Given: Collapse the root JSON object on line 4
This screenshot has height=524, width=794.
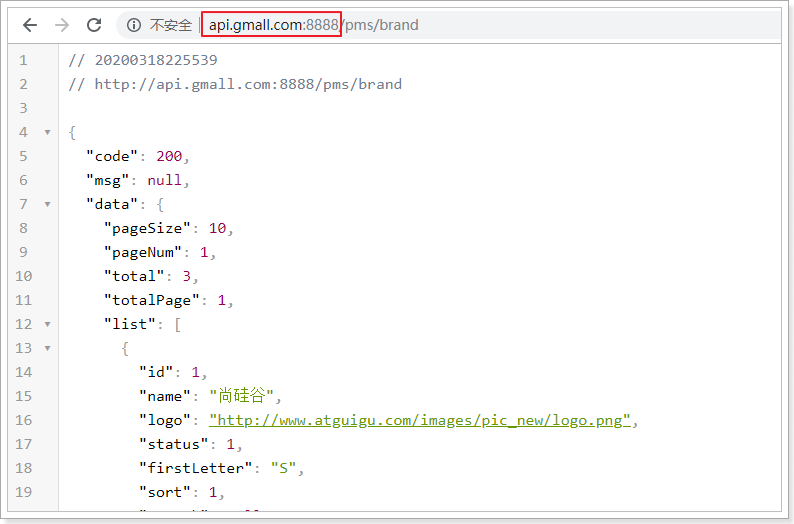Looking at the screenshot, I should click(x=47, y=132).
